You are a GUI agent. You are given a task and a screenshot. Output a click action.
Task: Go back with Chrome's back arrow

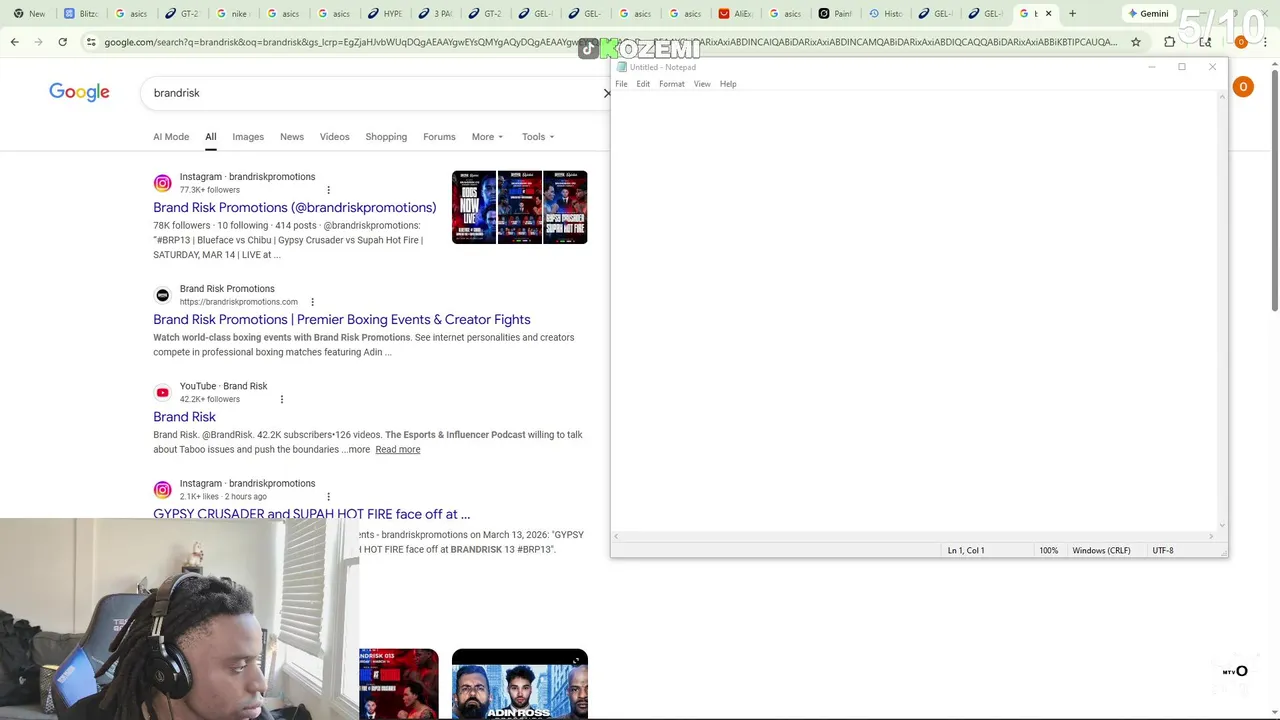tap(14, 42)
